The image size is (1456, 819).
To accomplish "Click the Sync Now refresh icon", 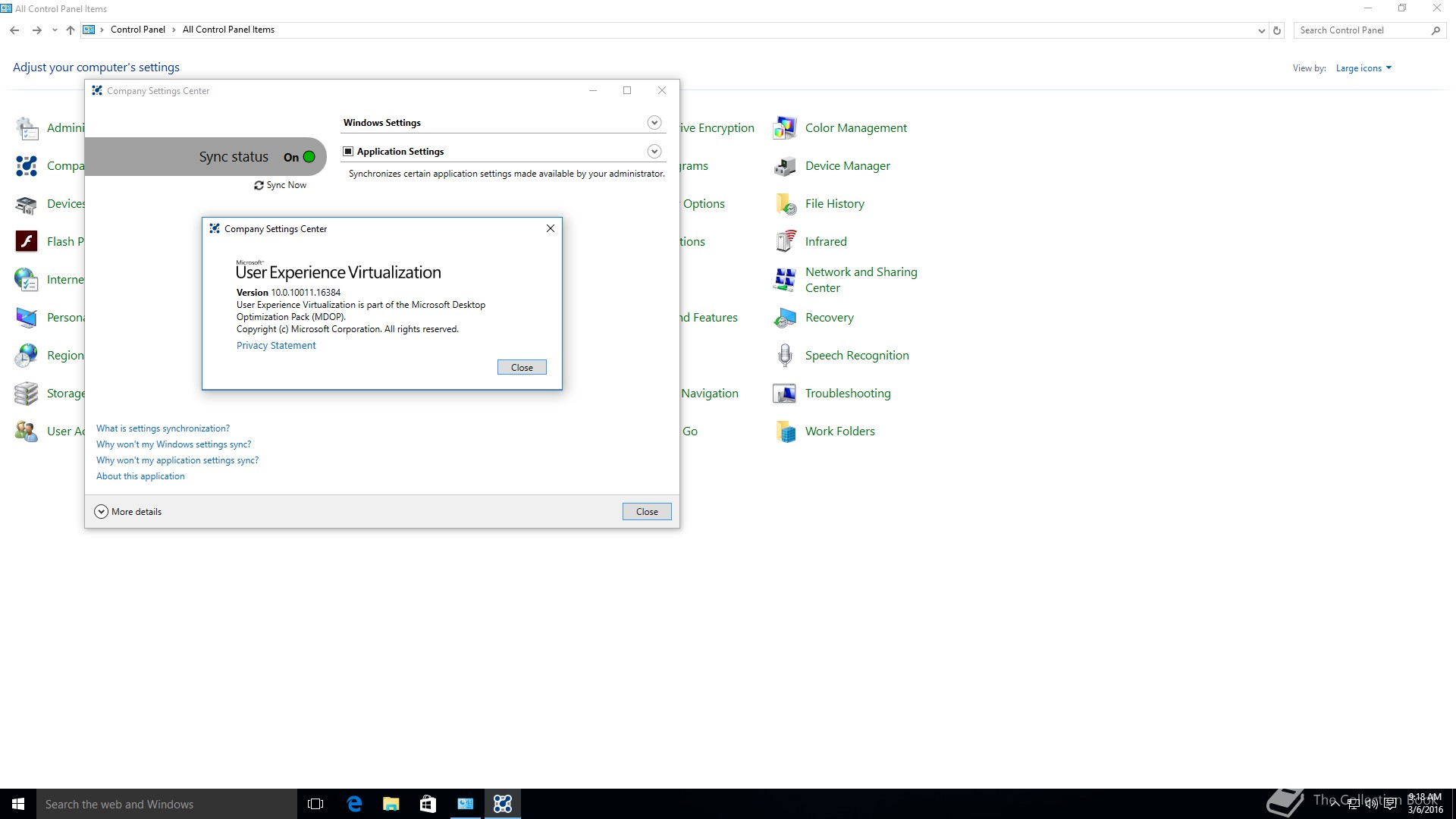I will click(x=259, y=186).
